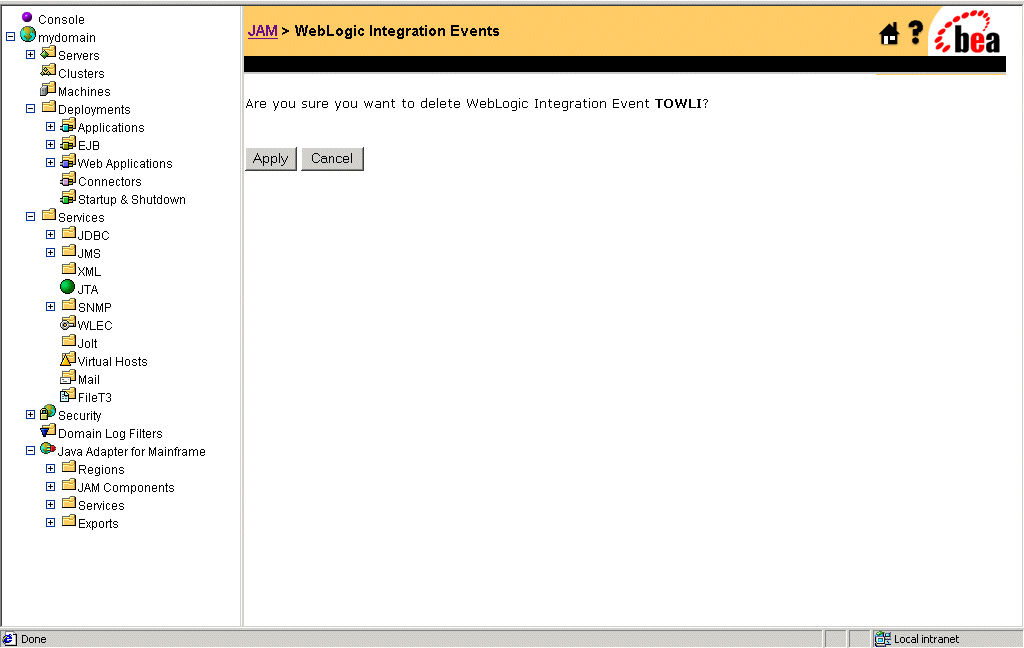Expand the SNMP tree node
This screenshot has height=648, width=1024.
tap(50, 306)
